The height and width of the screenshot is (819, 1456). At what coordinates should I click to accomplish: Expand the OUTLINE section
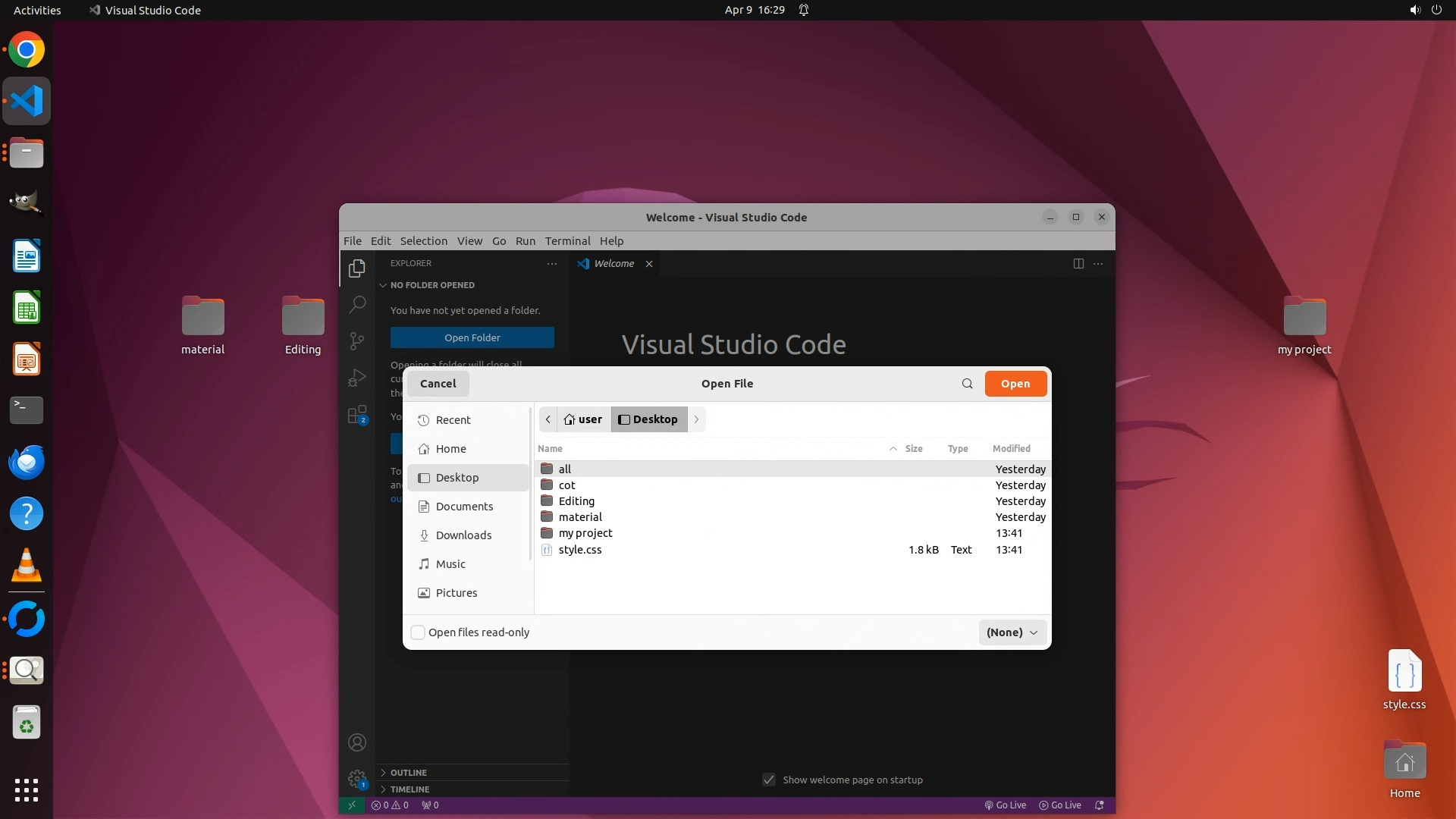[x=409, y=773]
